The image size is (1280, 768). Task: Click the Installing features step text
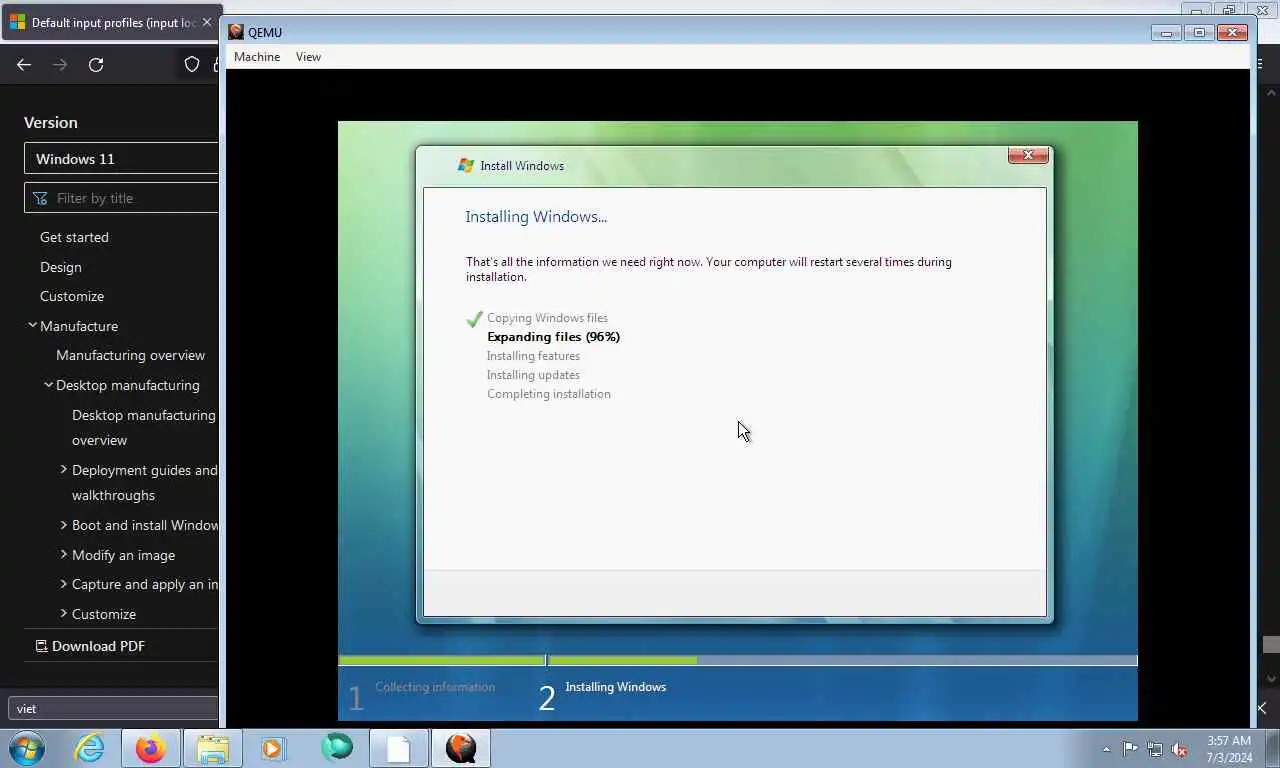(533, 356)
